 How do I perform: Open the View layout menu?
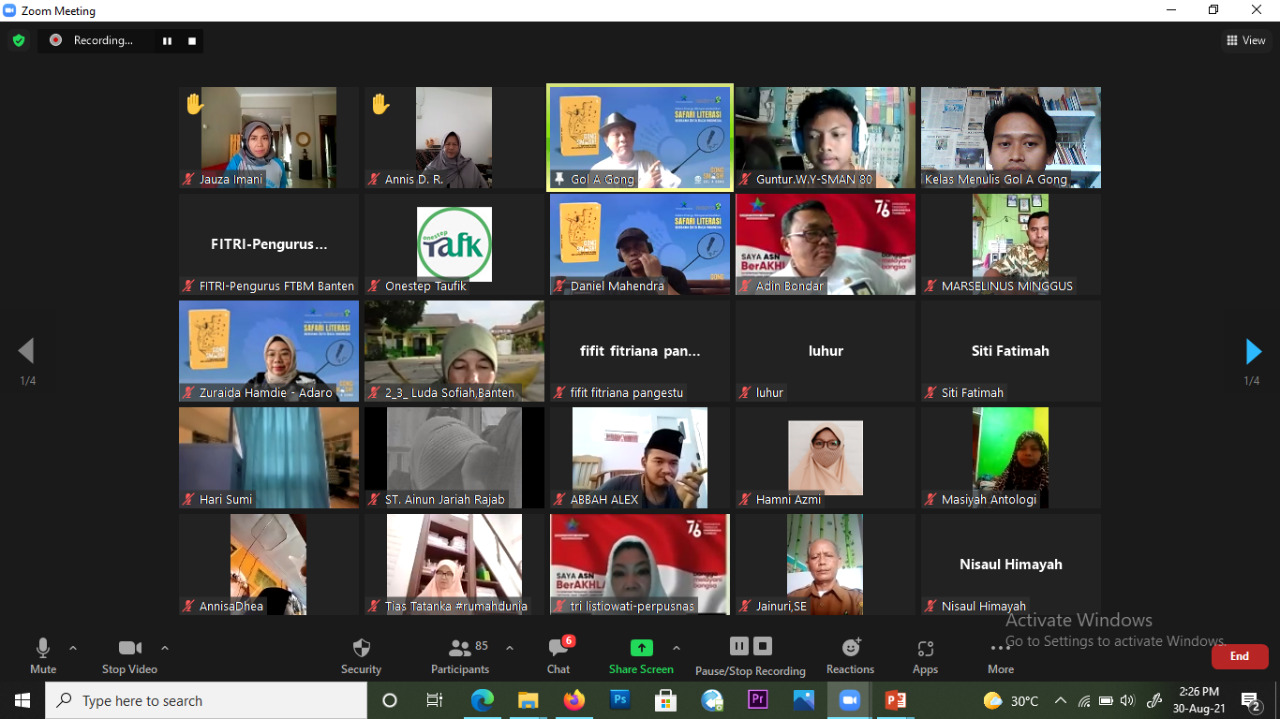point(1246,41)
